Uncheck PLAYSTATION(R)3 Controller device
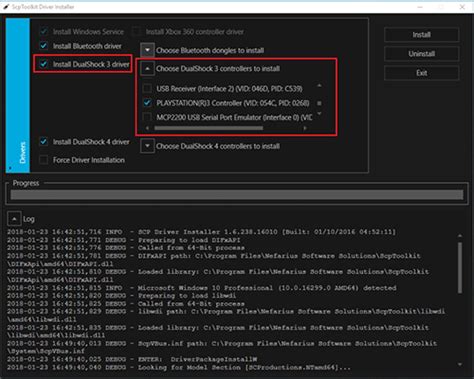This screenshot has width=474, height=379. tap(147, 103)
